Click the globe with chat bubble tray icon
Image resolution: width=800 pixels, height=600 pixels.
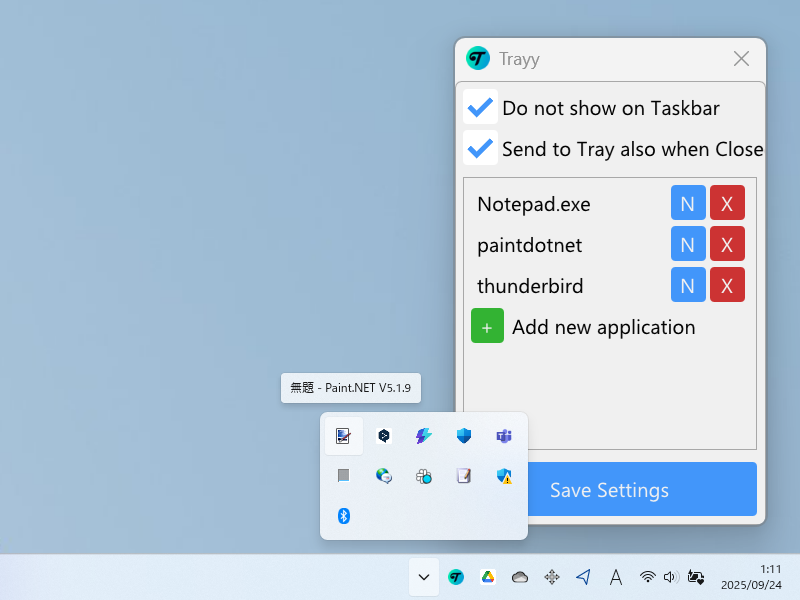384,476
